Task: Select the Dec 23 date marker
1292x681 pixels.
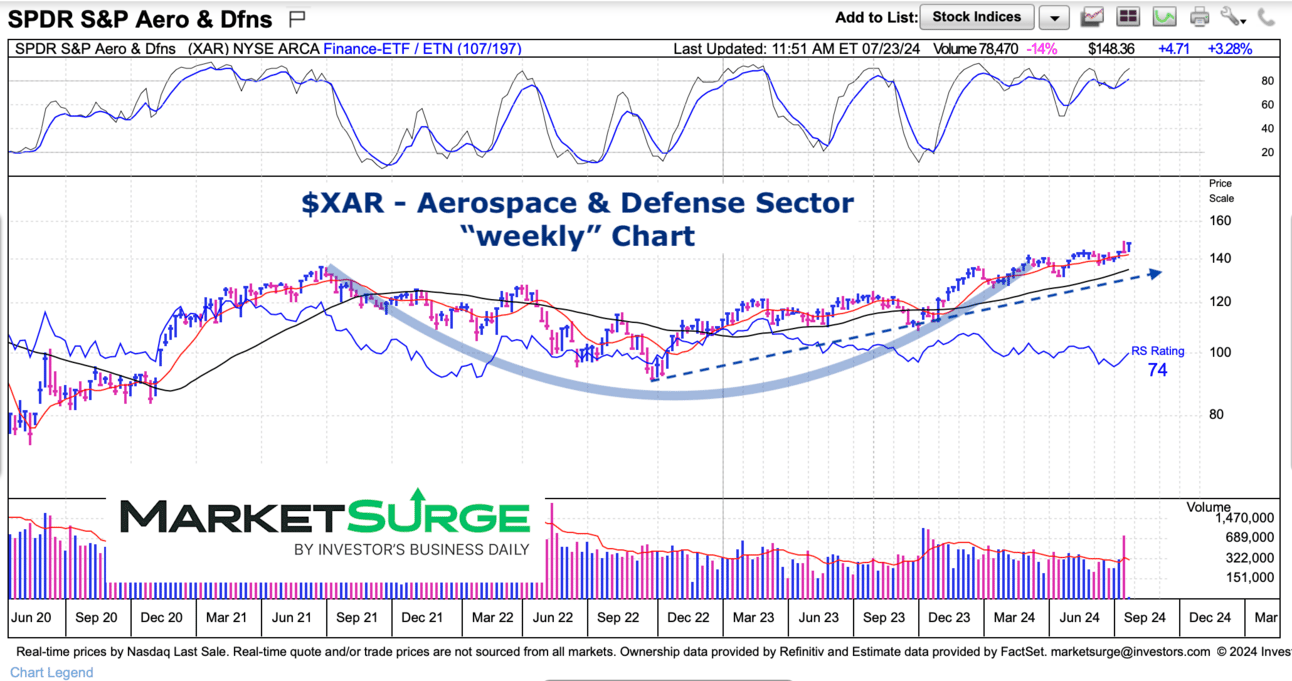Action: click(x=948, y=617)
